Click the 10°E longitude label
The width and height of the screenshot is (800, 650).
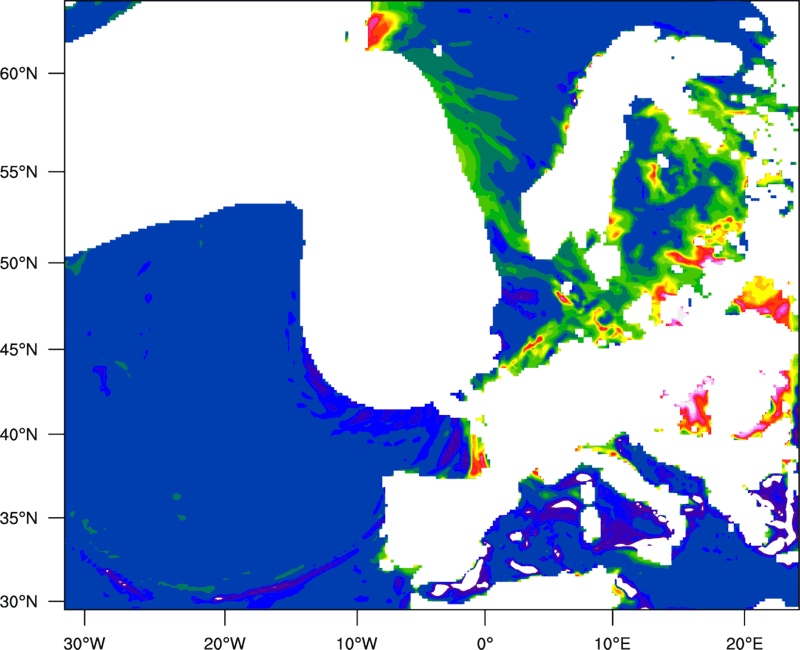tap(612, 643)
